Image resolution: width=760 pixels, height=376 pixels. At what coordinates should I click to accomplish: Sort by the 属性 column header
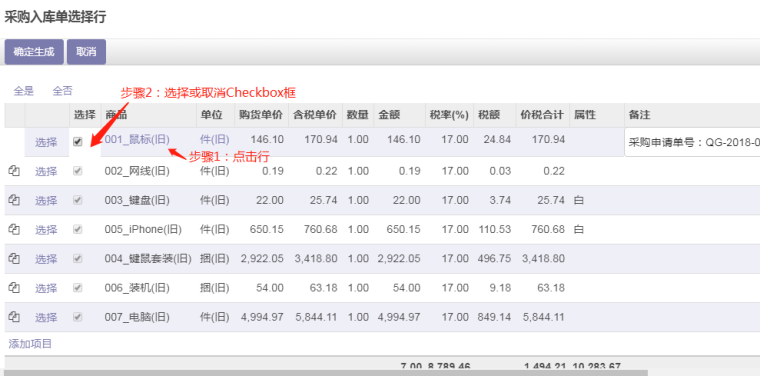[597, 115]
